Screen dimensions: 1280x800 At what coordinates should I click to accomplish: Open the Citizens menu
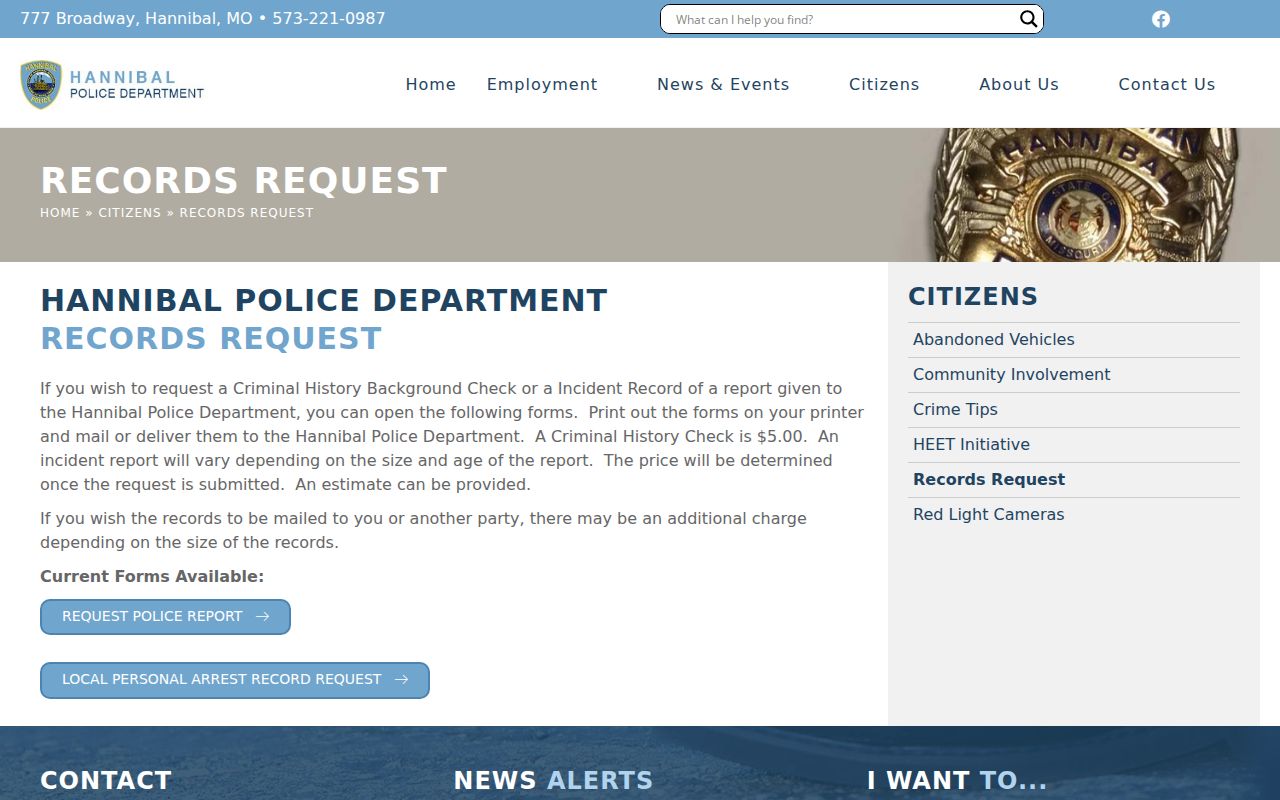coord(884,84)
